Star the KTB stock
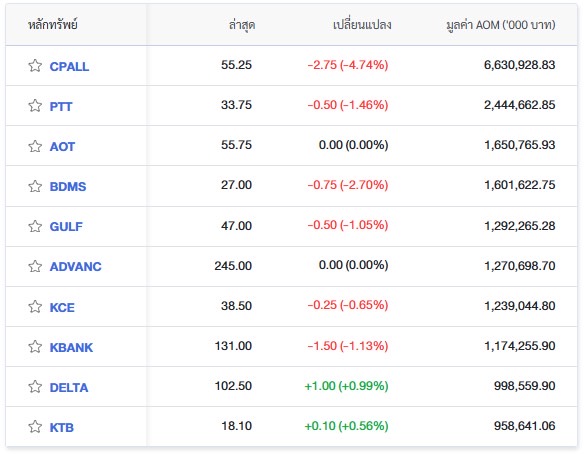The width and height of the screenshot is (584, 454). pos(35,426)
